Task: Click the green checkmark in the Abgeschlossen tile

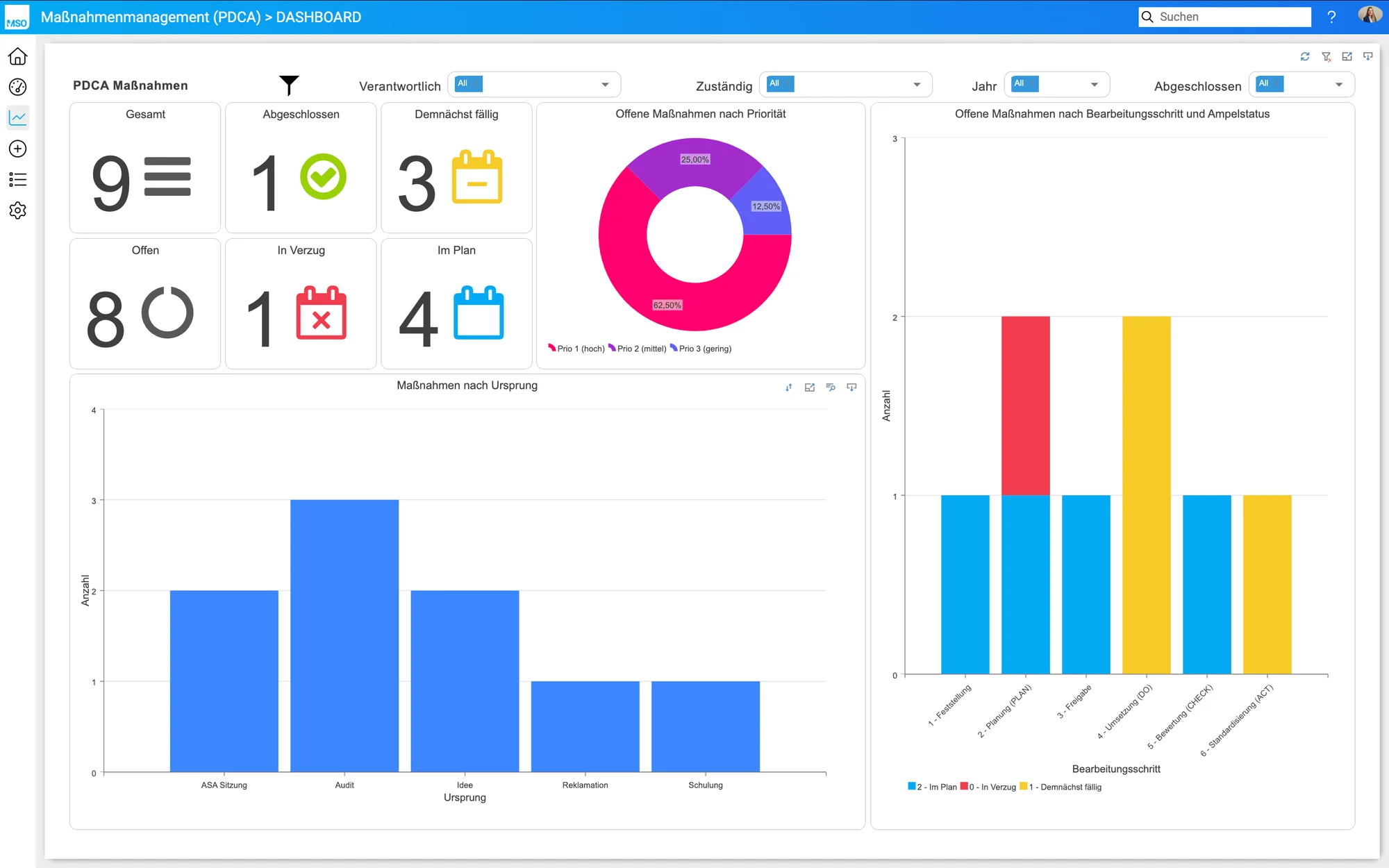Action: 323,177
